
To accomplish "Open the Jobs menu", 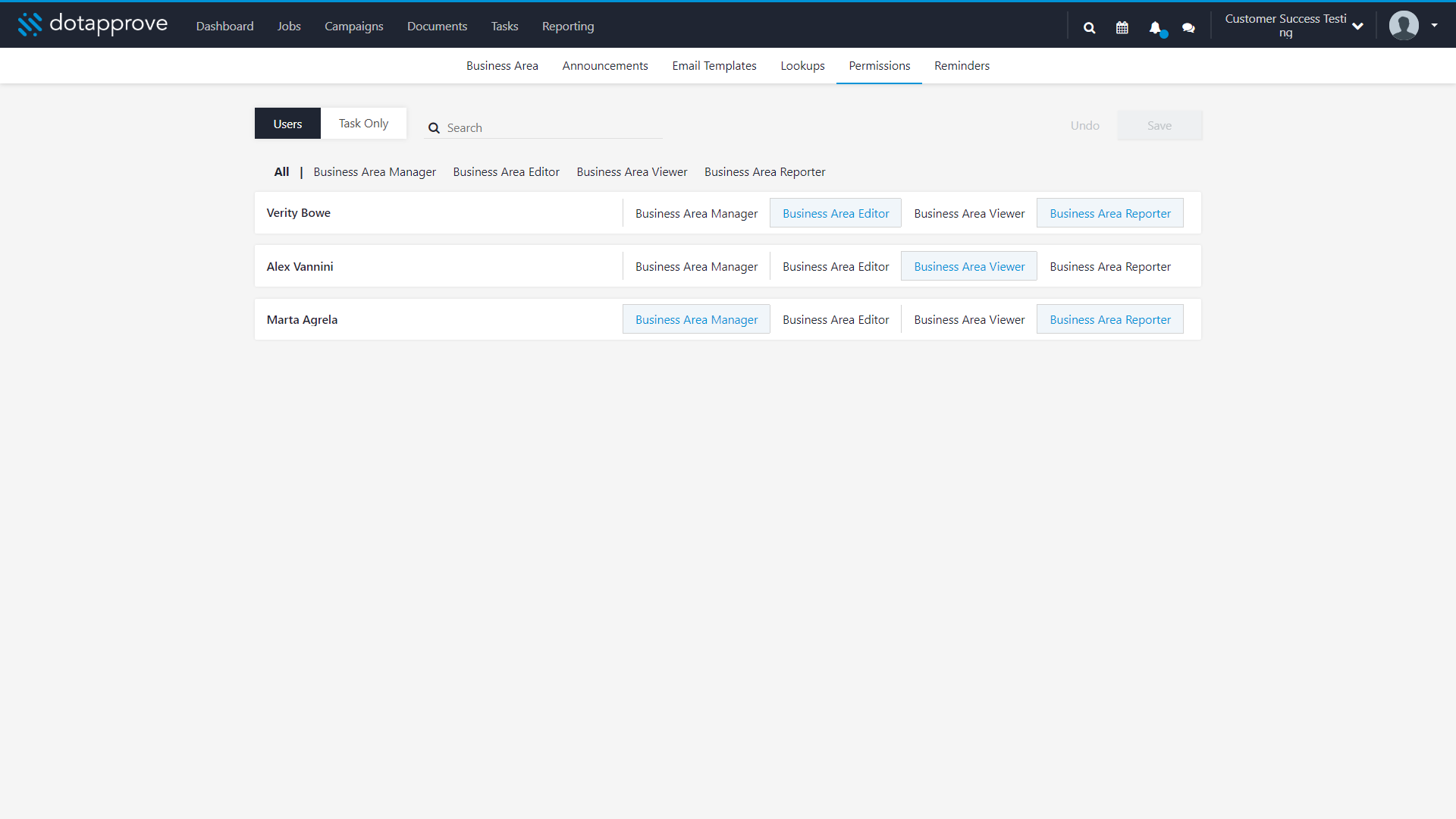I will tap(289, 26).
